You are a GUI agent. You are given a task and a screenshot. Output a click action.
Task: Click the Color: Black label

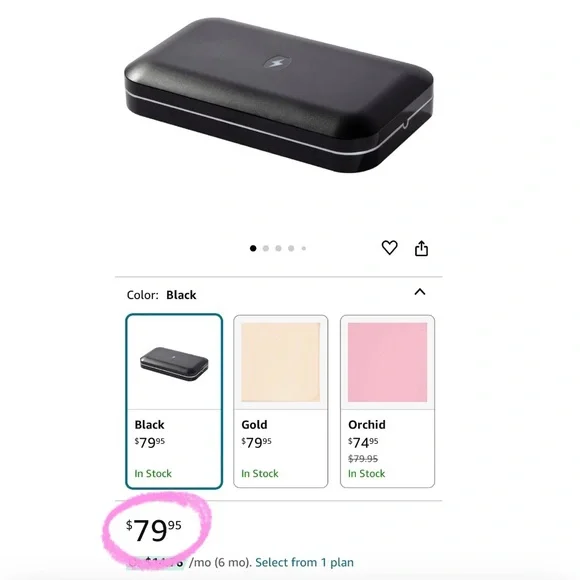point(161,295)
